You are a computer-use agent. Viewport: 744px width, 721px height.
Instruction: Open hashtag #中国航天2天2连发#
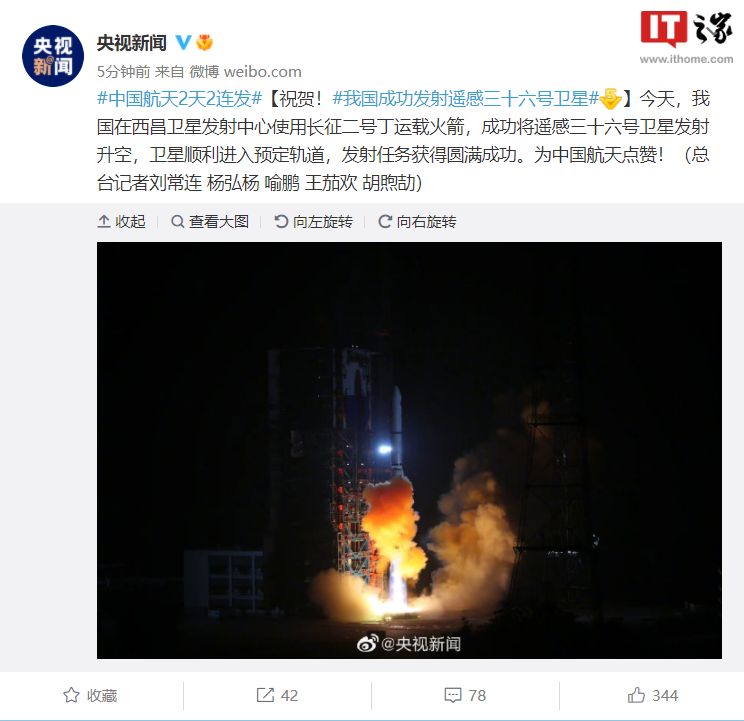pyautogui.click(x=179, y=99)
